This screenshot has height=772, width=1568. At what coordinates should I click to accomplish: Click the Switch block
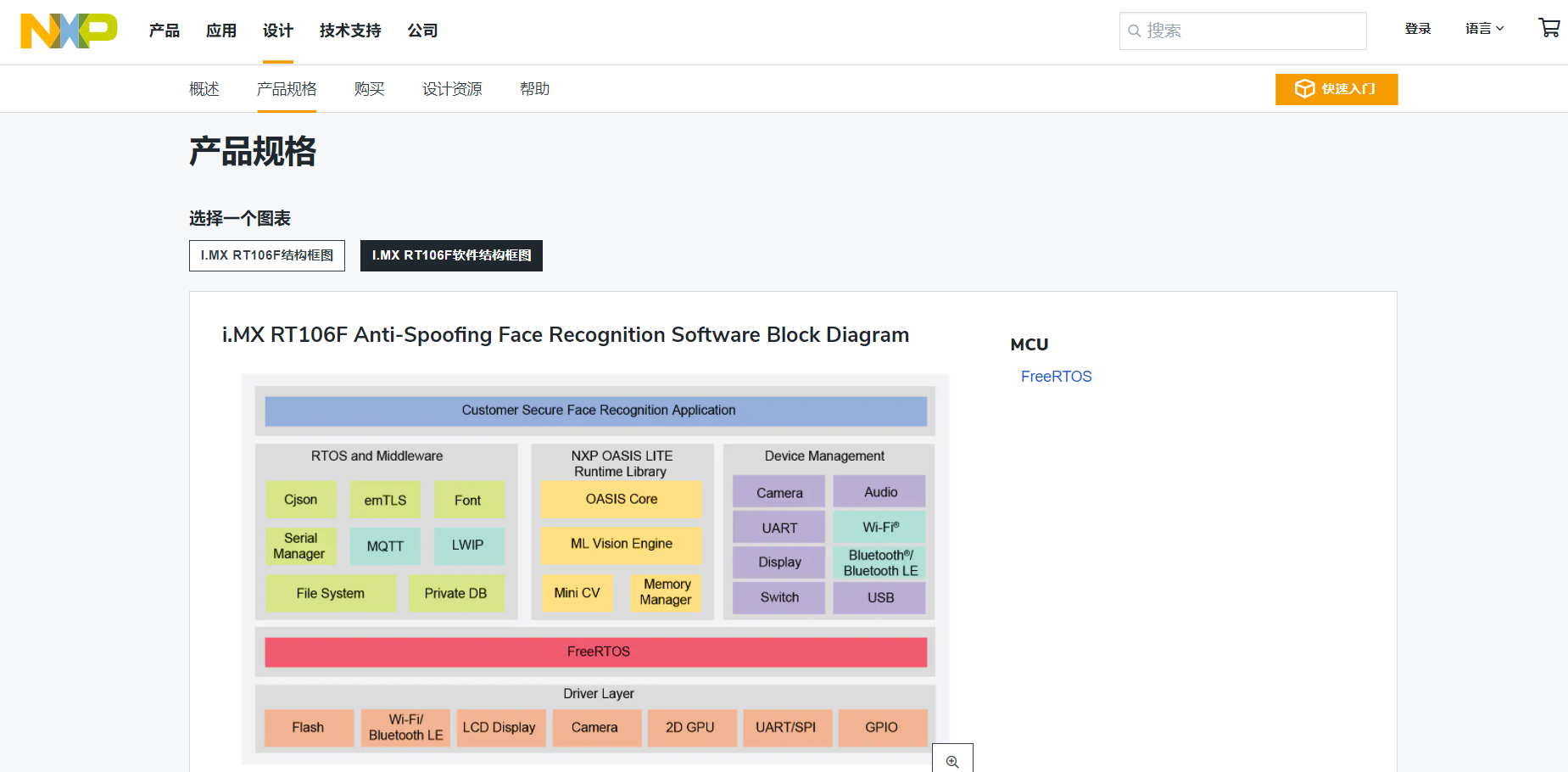779,597
